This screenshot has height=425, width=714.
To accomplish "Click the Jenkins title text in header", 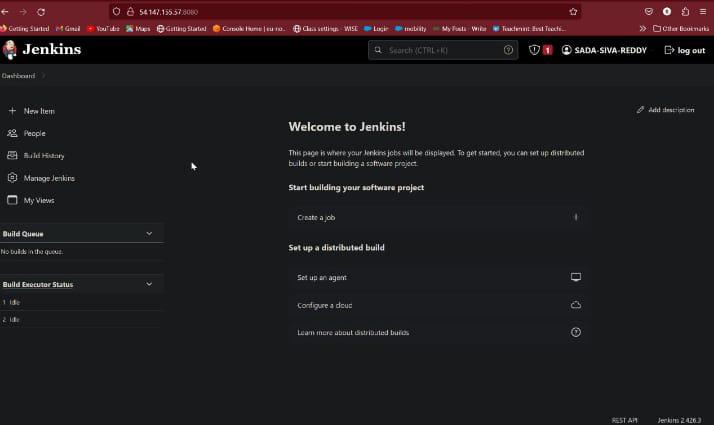I will [x=52, y=49].
